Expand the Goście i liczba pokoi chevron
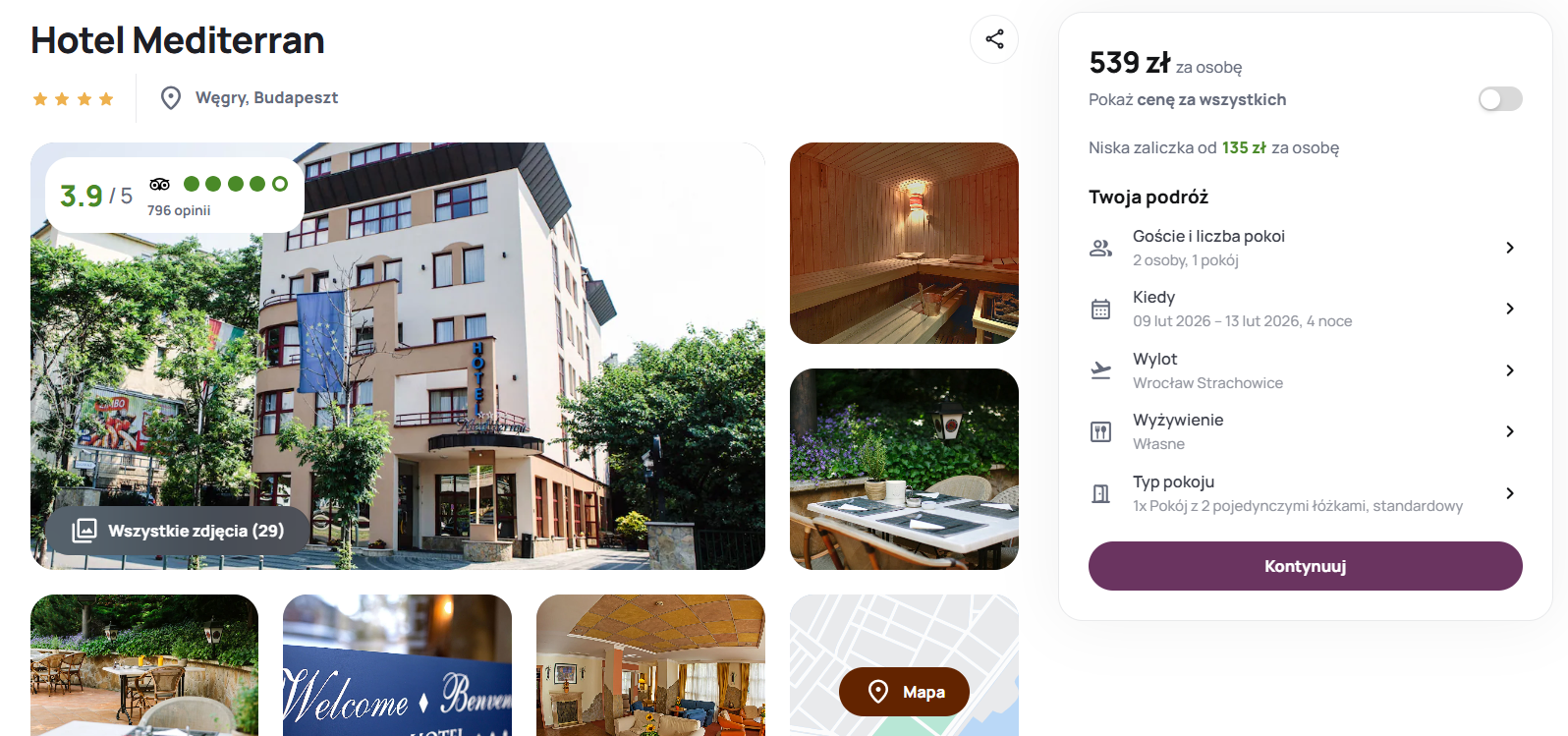 coord(1510,248)
